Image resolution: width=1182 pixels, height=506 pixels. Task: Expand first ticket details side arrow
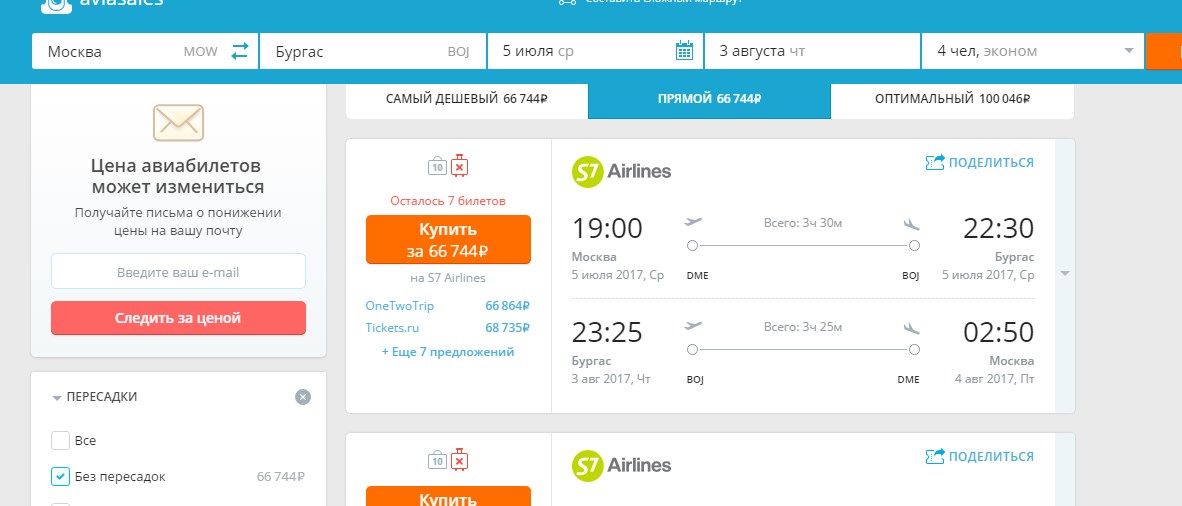1065,274
